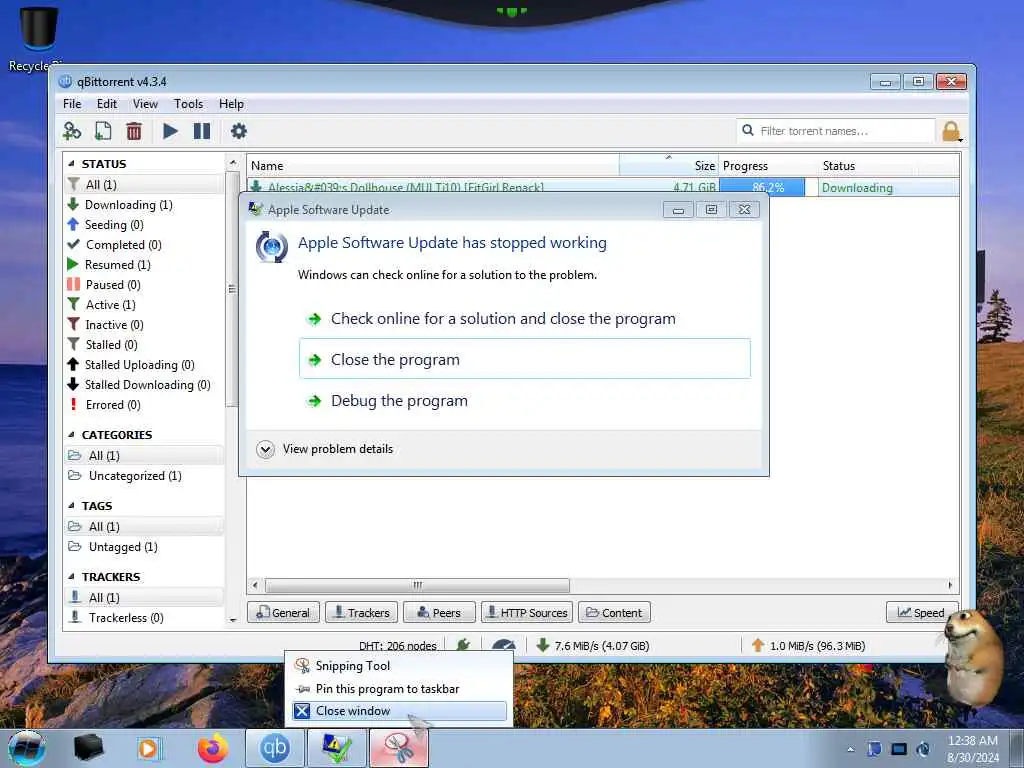Click the Apple Software Update globe icon in dialog

[x=272, y=247]
